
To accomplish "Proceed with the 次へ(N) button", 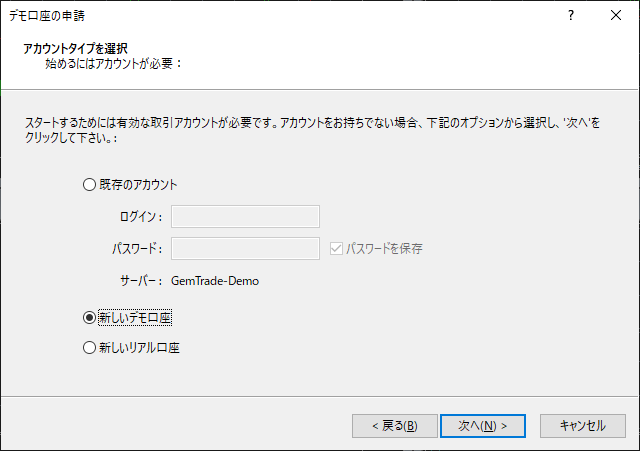I will pyautogui.click(x=483, y=426).
